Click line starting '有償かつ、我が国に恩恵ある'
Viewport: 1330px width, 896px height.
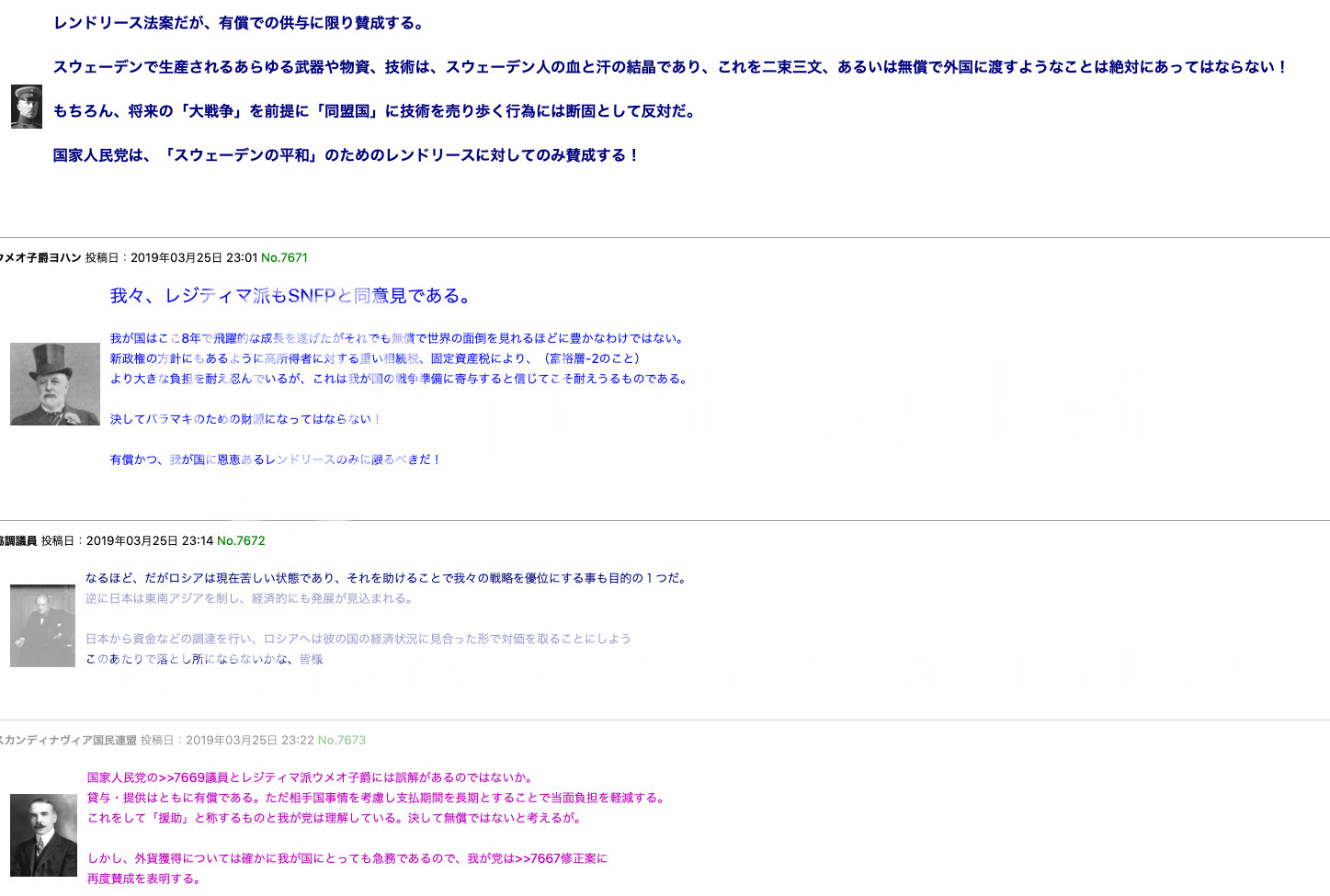(277, 459)
